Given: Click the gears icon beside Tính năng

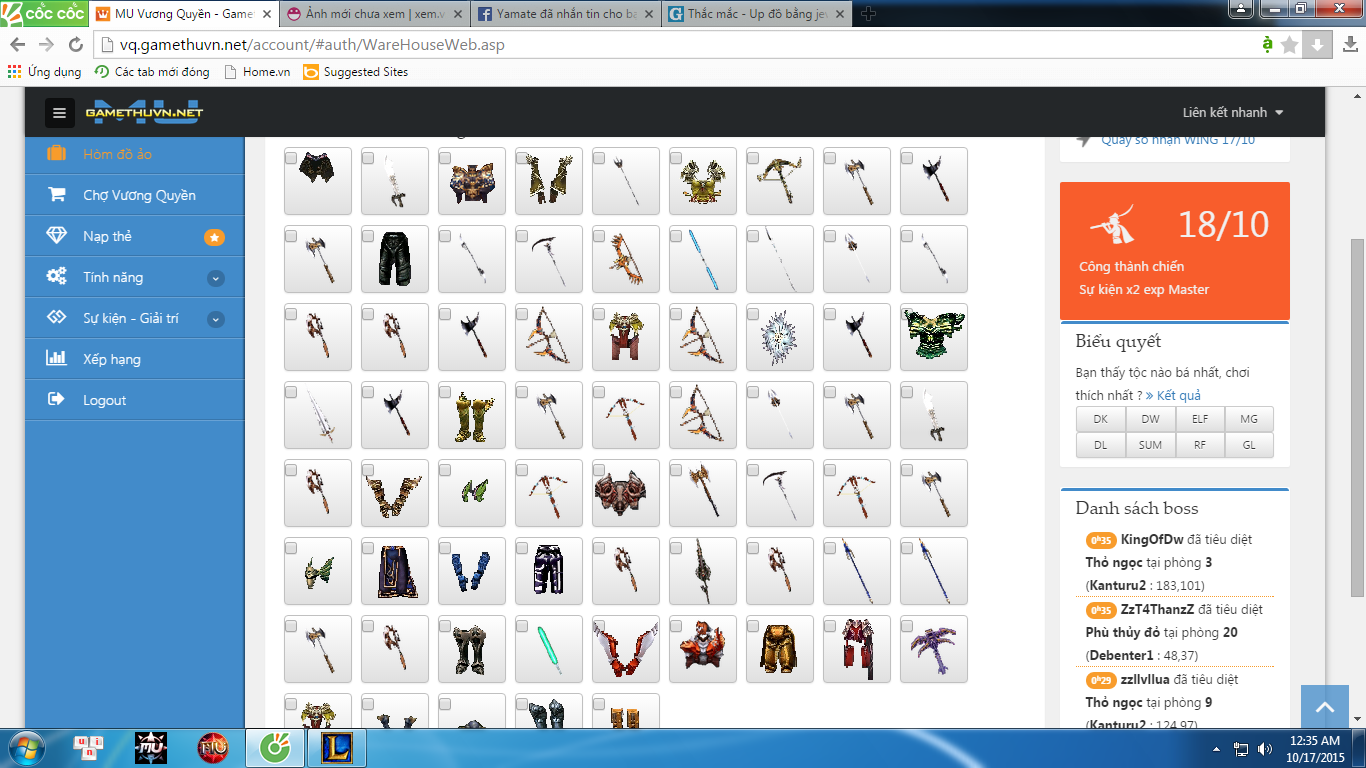Looking at the screenshot, I should click(57, 277).
